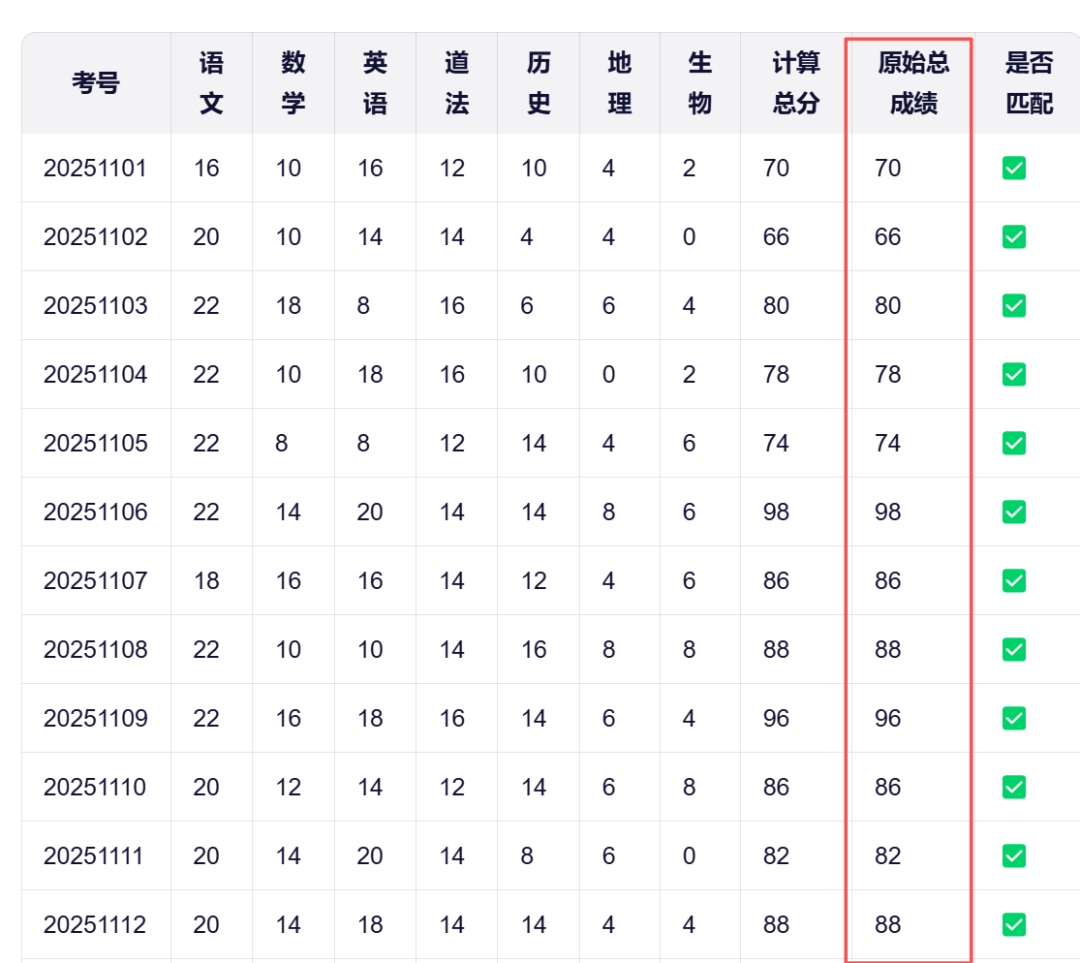The image size is (1080, 963).
Task: Click the green check icon for 20251107
Action: pyautogui.click(x=1014, y=581)
